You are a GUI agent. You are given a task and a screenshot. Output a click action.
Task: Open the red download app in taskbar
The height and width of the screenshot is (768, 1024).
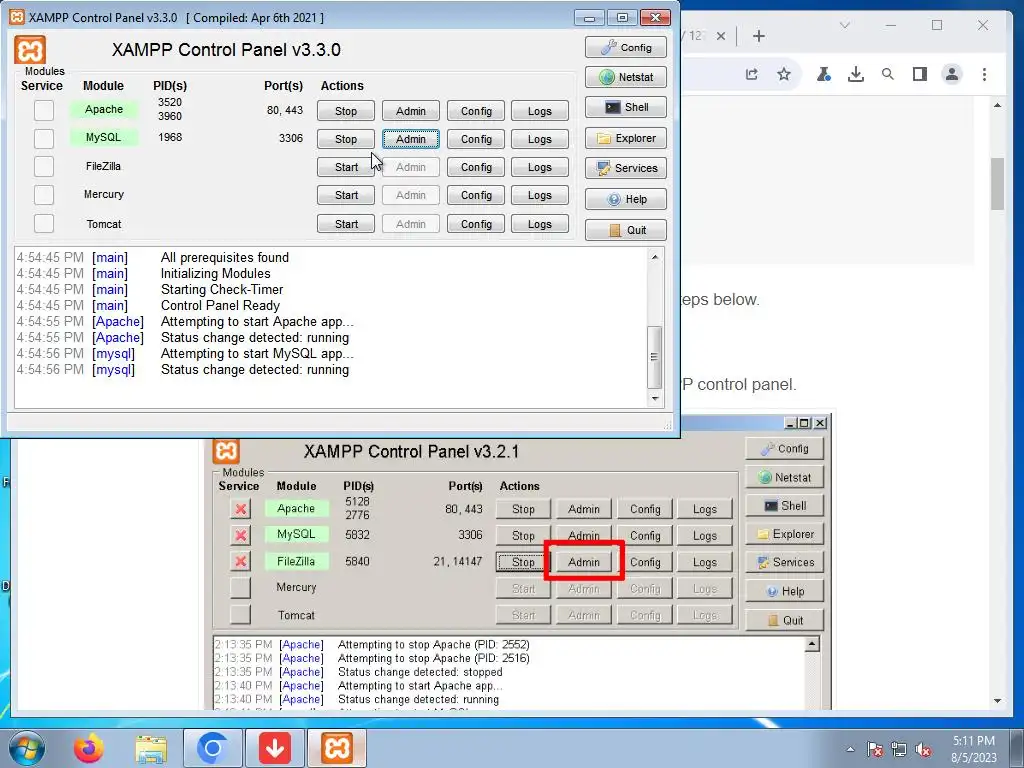click(x=275, y=748)
